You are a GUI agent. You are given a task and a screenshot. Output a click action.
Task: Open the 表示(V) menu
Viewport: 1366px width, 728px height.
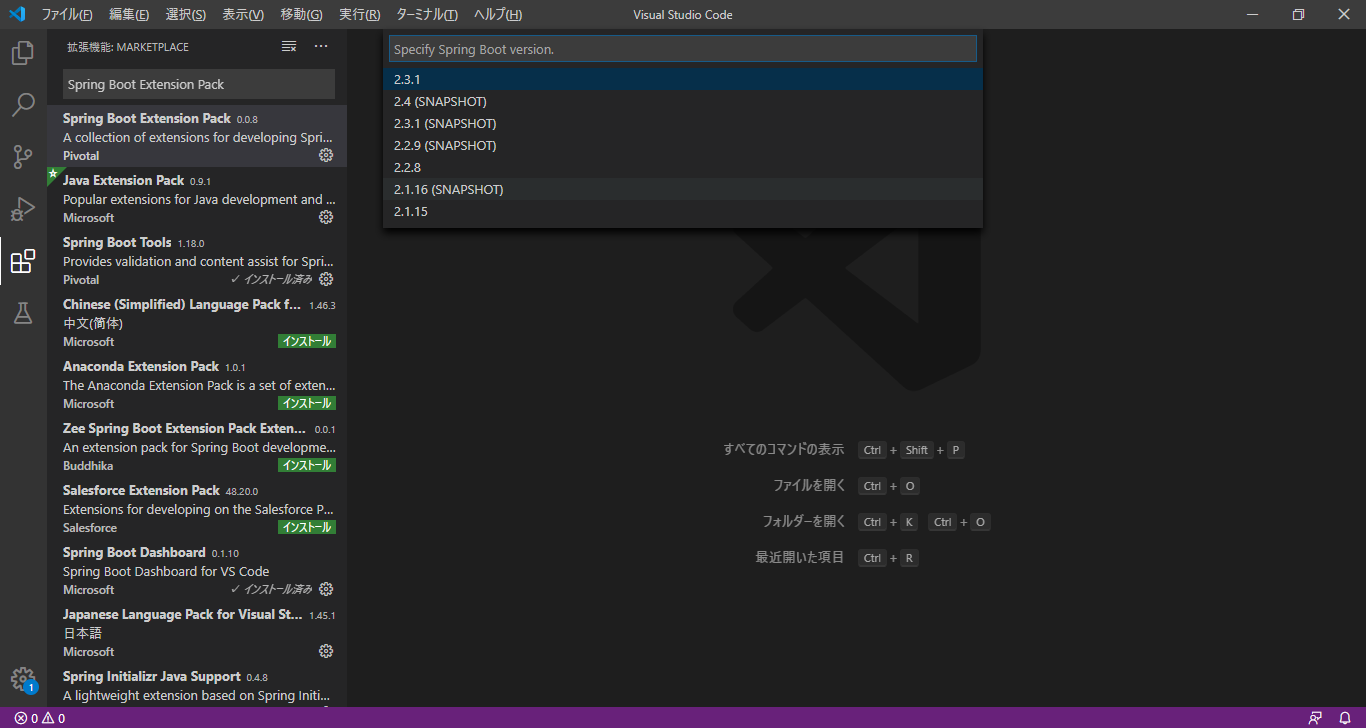(243, 15)
